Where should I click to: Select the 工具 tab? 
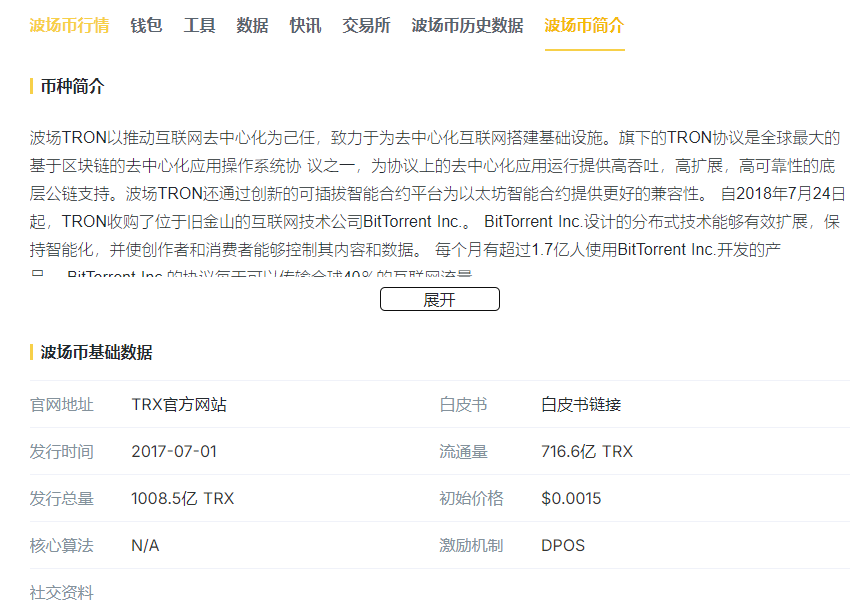click(x=199, y=26)
